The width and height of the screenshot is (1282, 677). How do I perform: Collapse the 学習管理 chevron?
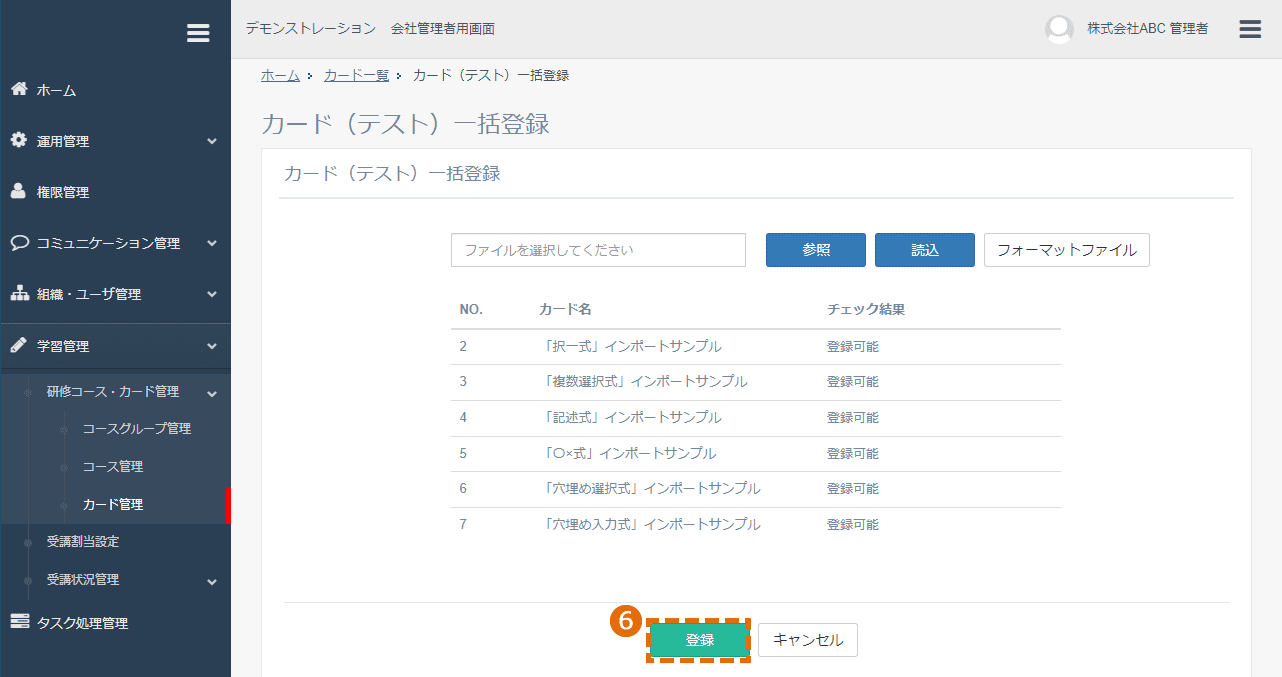coord(212,346)
